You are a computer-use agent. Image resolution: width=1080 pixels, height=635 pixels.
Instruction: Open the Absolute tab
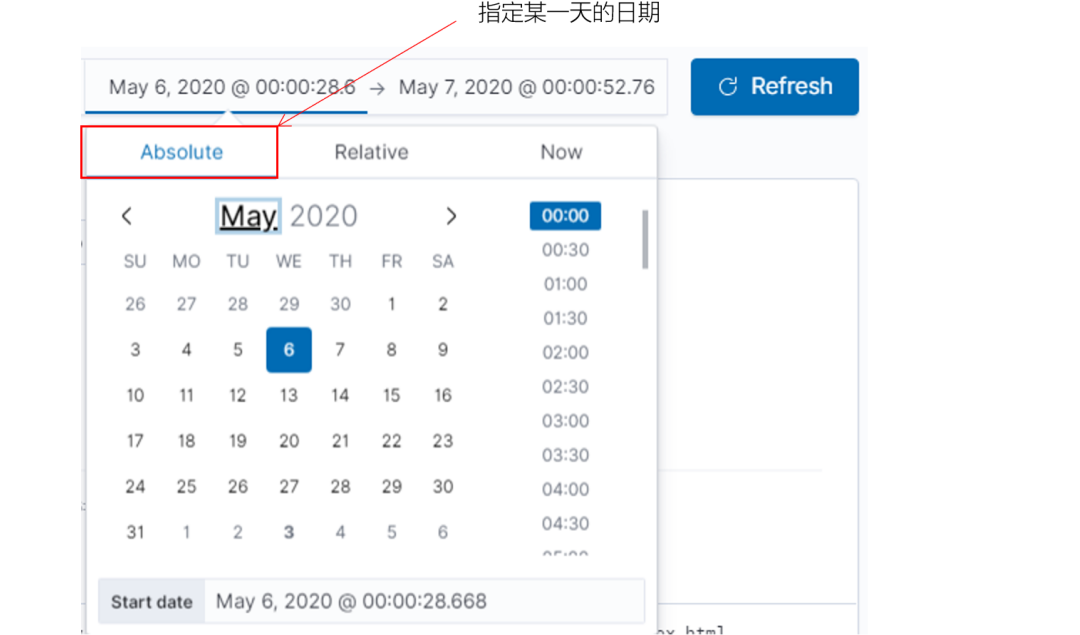point(181,152)
